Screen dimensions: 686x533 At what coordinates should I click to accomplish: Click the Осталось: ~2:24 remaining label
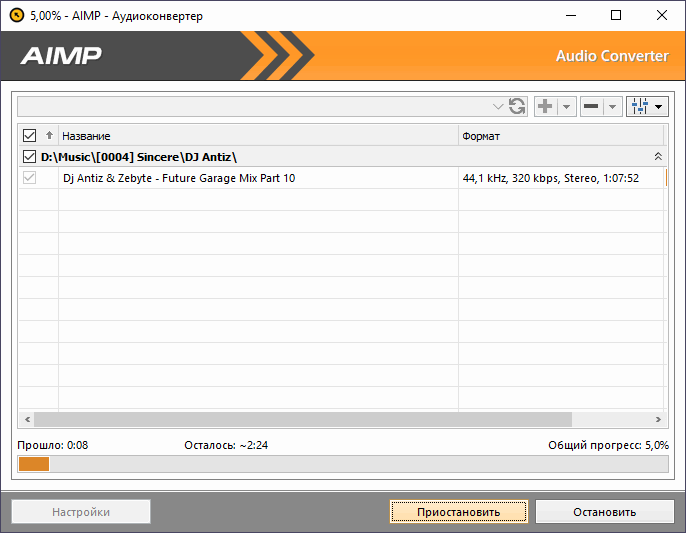(226, 445)
